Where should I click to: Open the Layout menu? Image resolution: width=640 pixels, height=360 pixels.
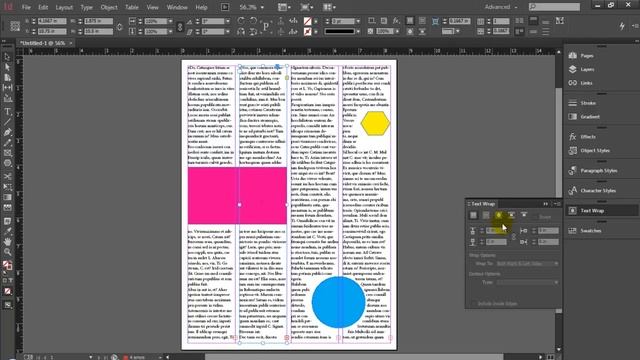coord(64,7)
